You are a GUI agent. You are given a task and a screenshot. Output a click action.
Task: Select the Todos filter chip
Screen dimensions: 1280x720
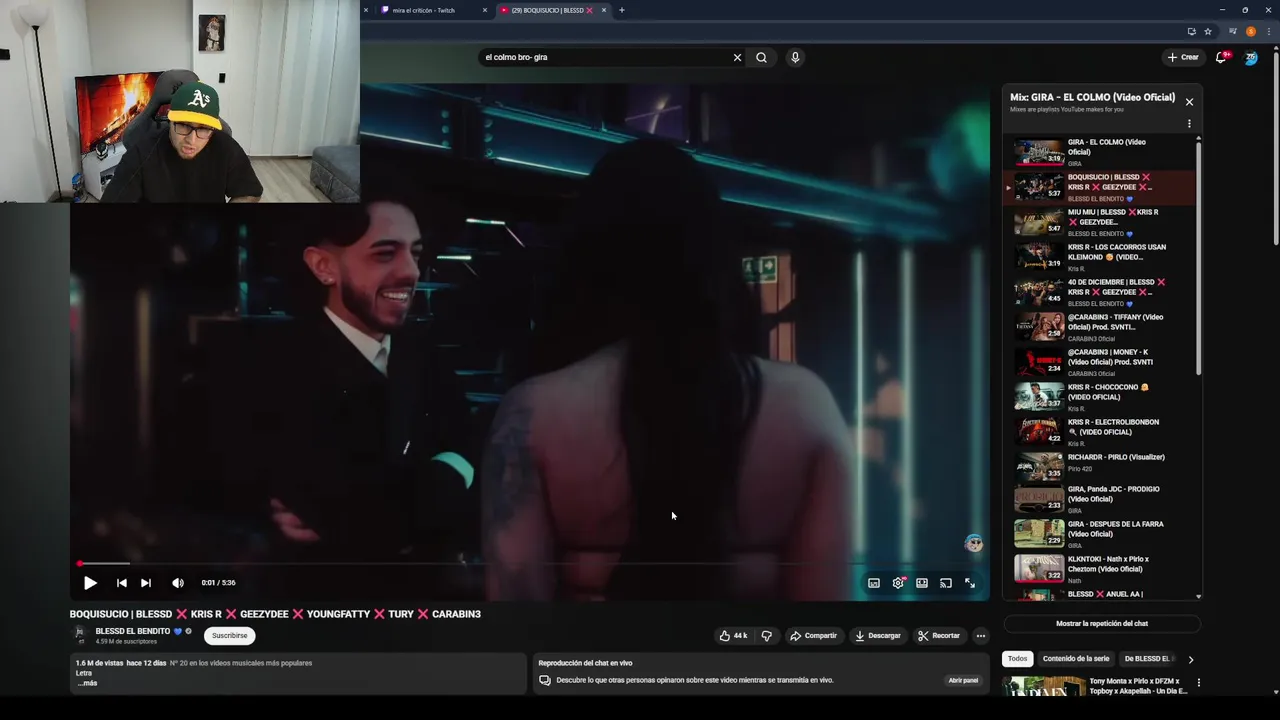1017,659
